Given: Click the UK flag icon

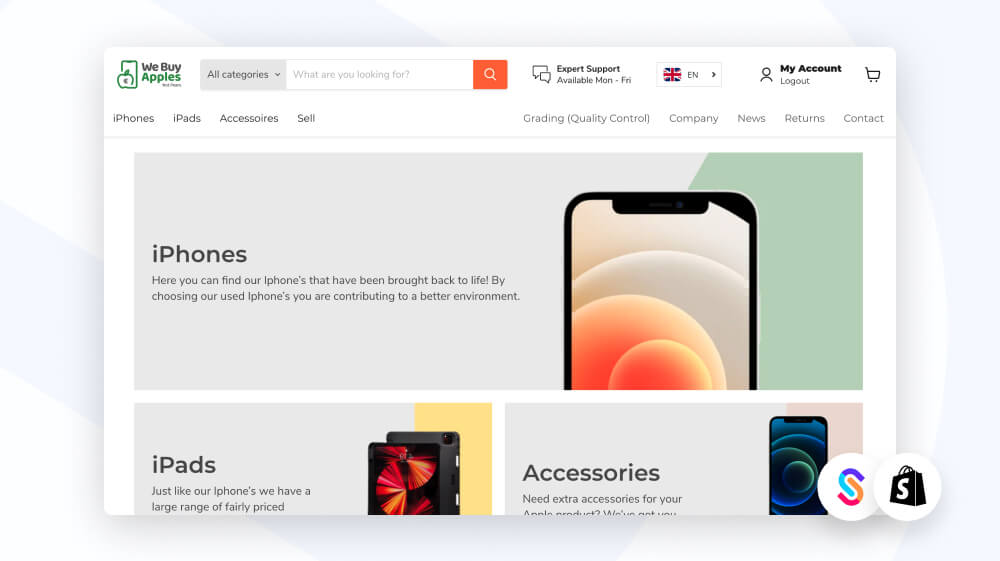Looking at the screenshot, I should 672,75.
